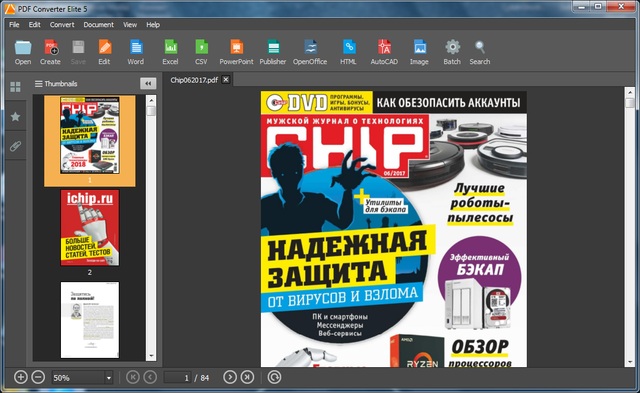Zoom out with the minus button
The image size is (640, 393).
coord(38,377)
